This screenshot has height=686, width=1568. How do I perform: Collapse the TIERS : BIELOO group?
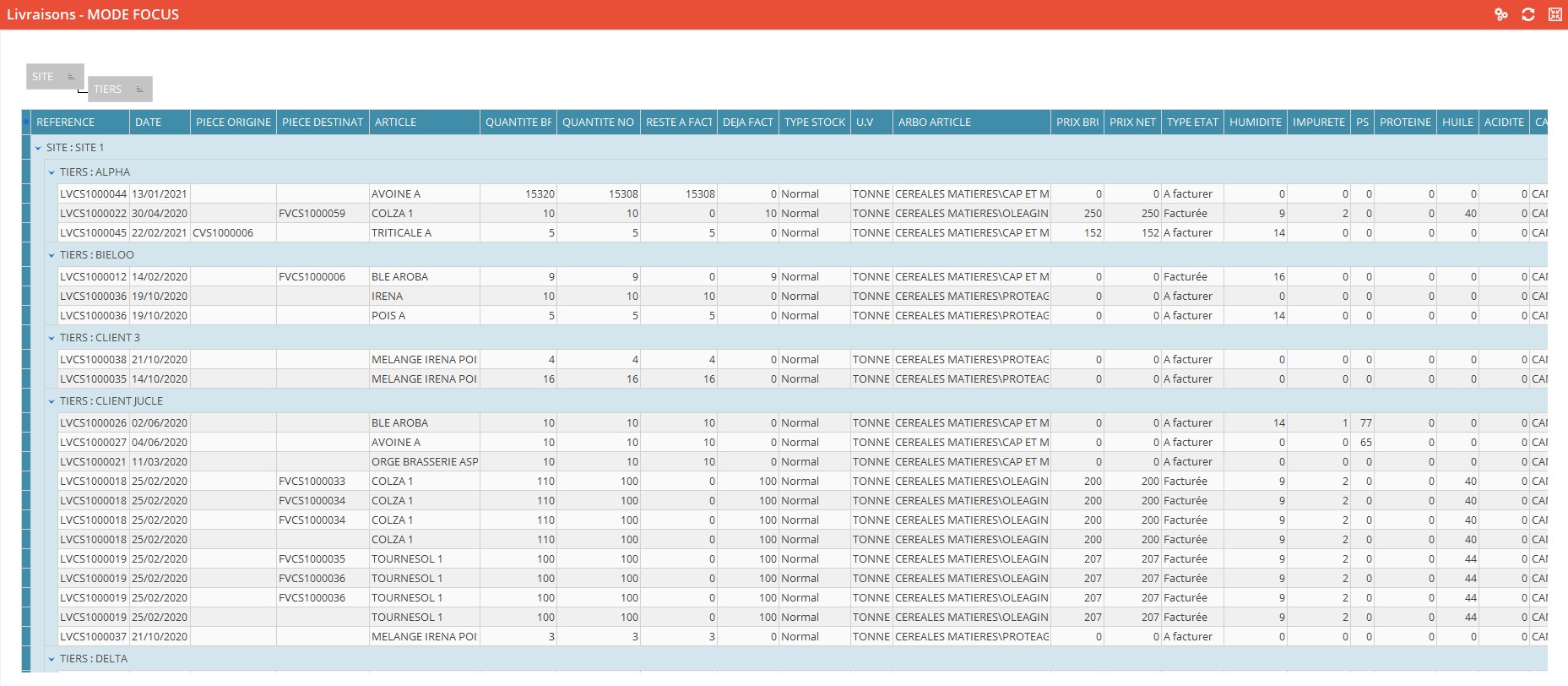pos(52,255)
